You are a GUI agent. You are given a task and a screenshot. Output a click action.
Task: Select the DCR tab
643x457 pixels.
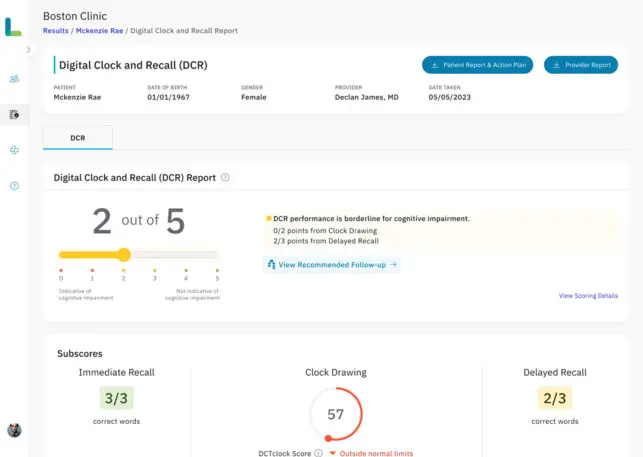[78, 138]
